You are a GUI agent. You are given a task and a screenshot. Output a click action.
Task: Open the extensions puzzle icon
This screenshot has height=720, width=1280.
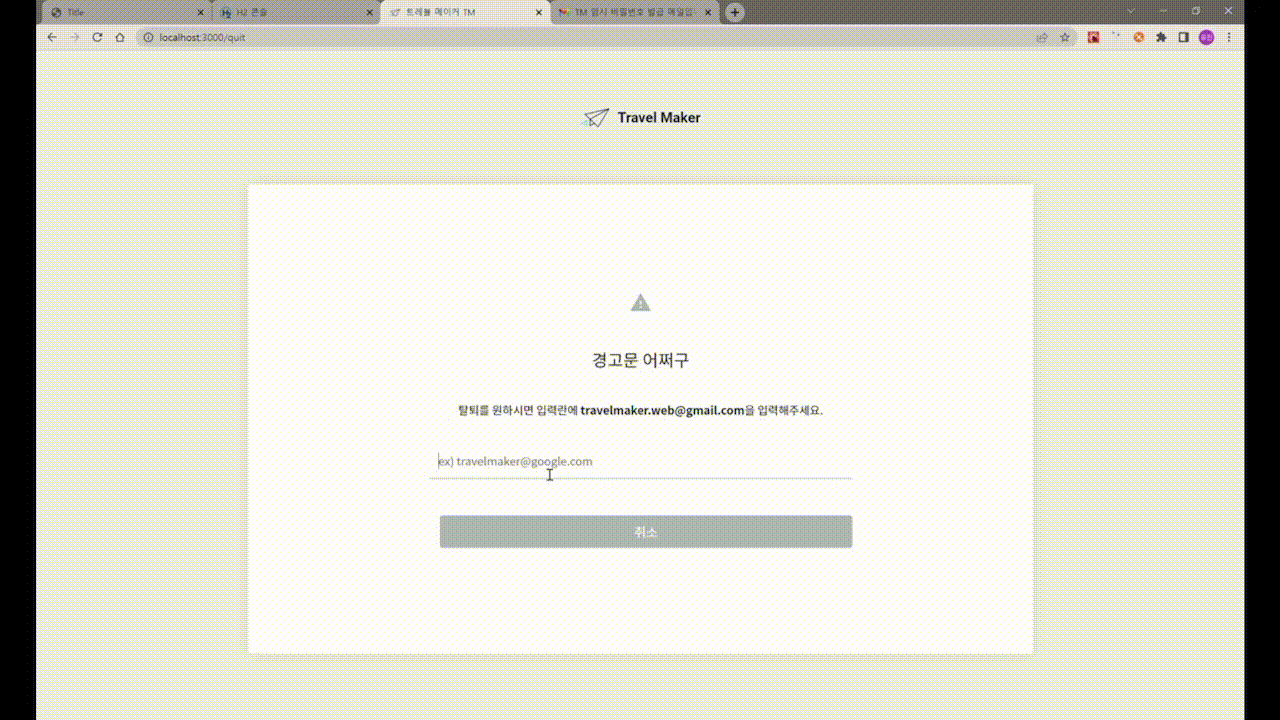click(1161, 37)
